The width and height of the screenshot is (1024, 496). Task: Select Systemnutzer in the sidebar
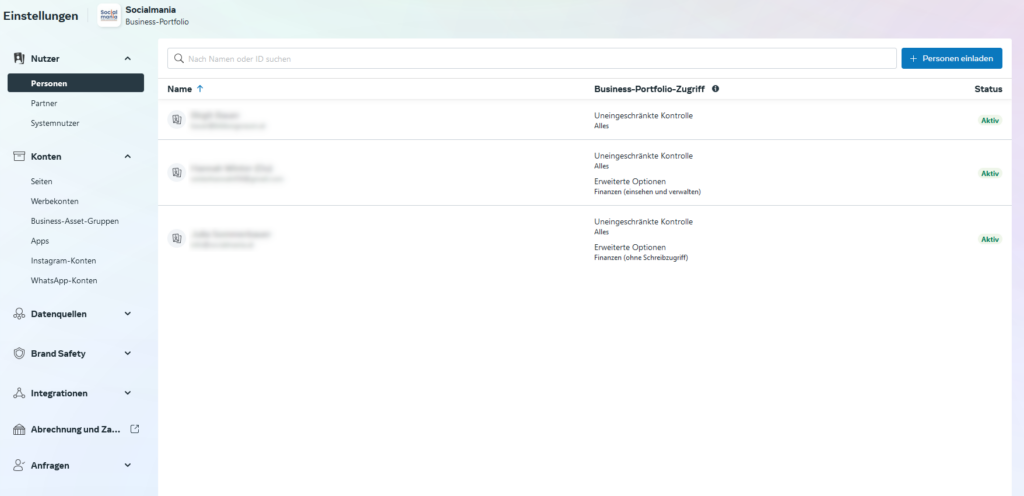pyautogui.click(x=55, y=123)
